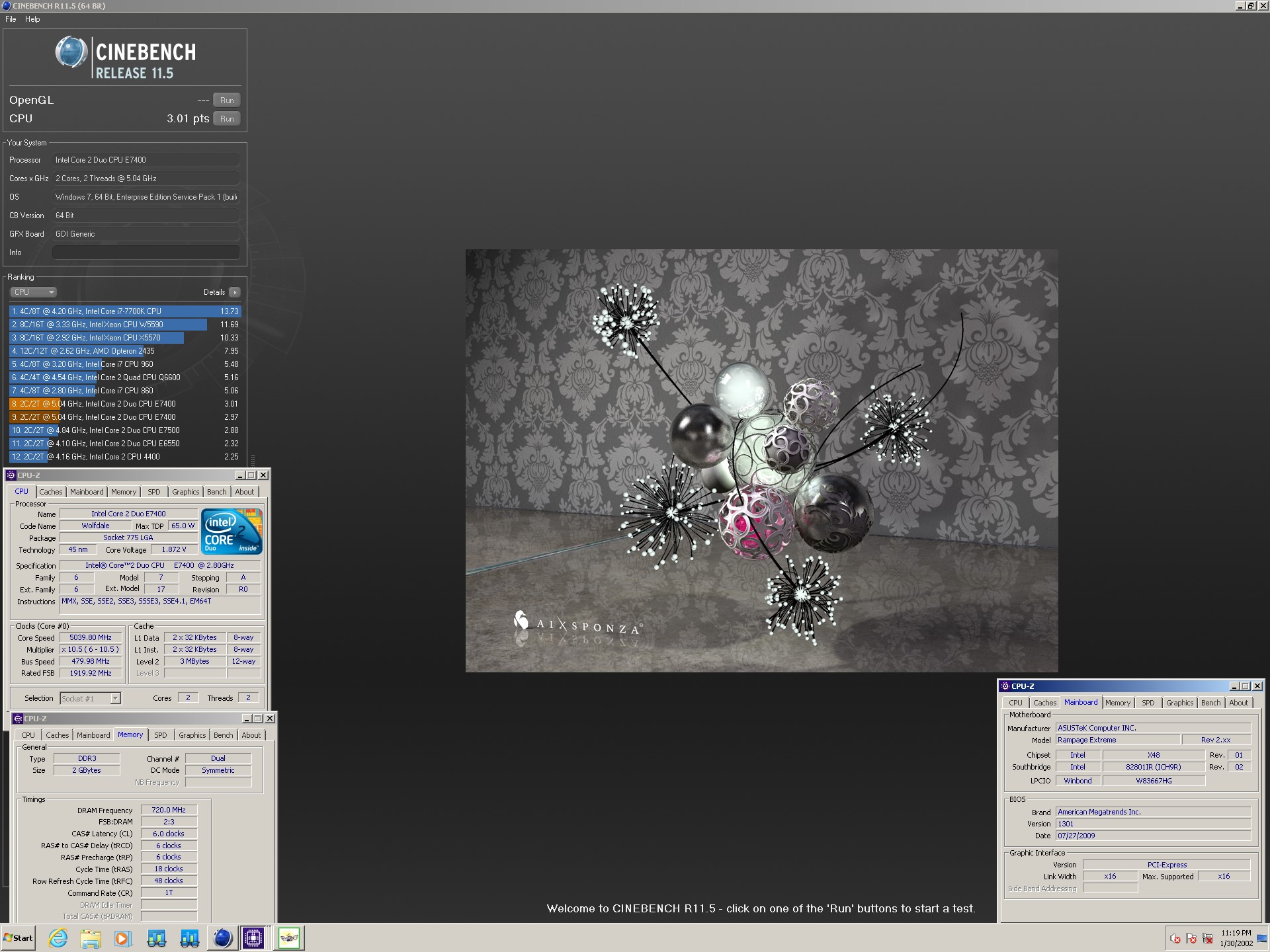This screenshot has height=952, width=1270.
Task: Select CPU tab in CPU-Z Mainboard window
Action: (1015, 703)
